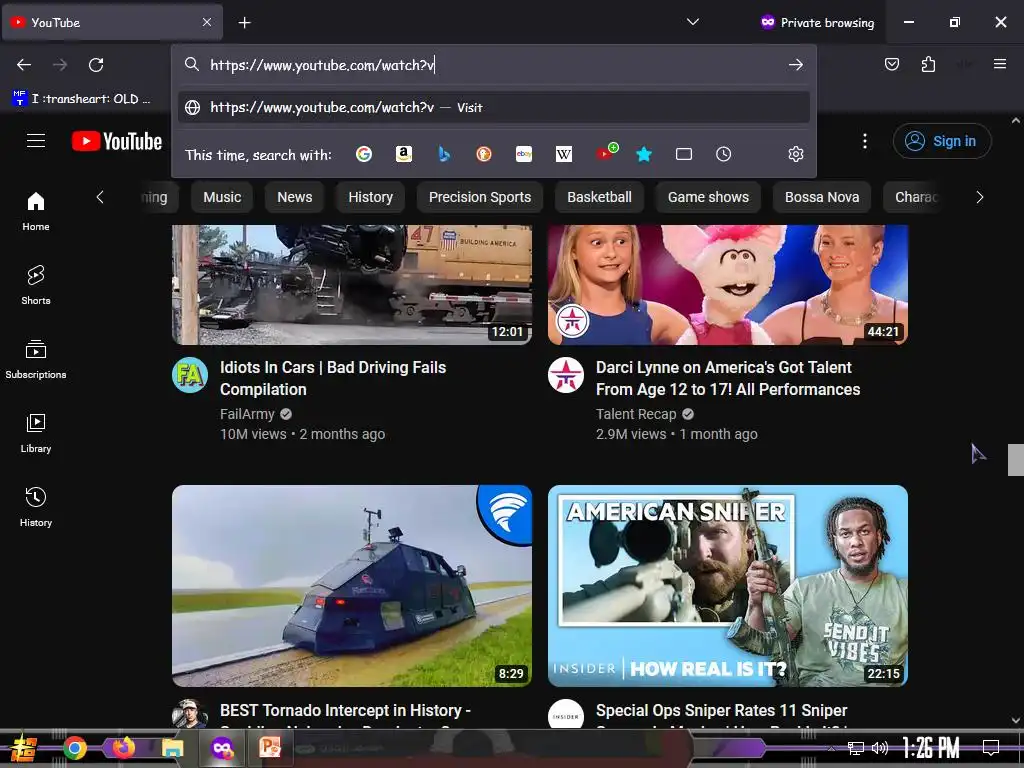The image size is (1024, 768).
Task: Open History in the YouTube sidebar
Action: pos(36,507)
